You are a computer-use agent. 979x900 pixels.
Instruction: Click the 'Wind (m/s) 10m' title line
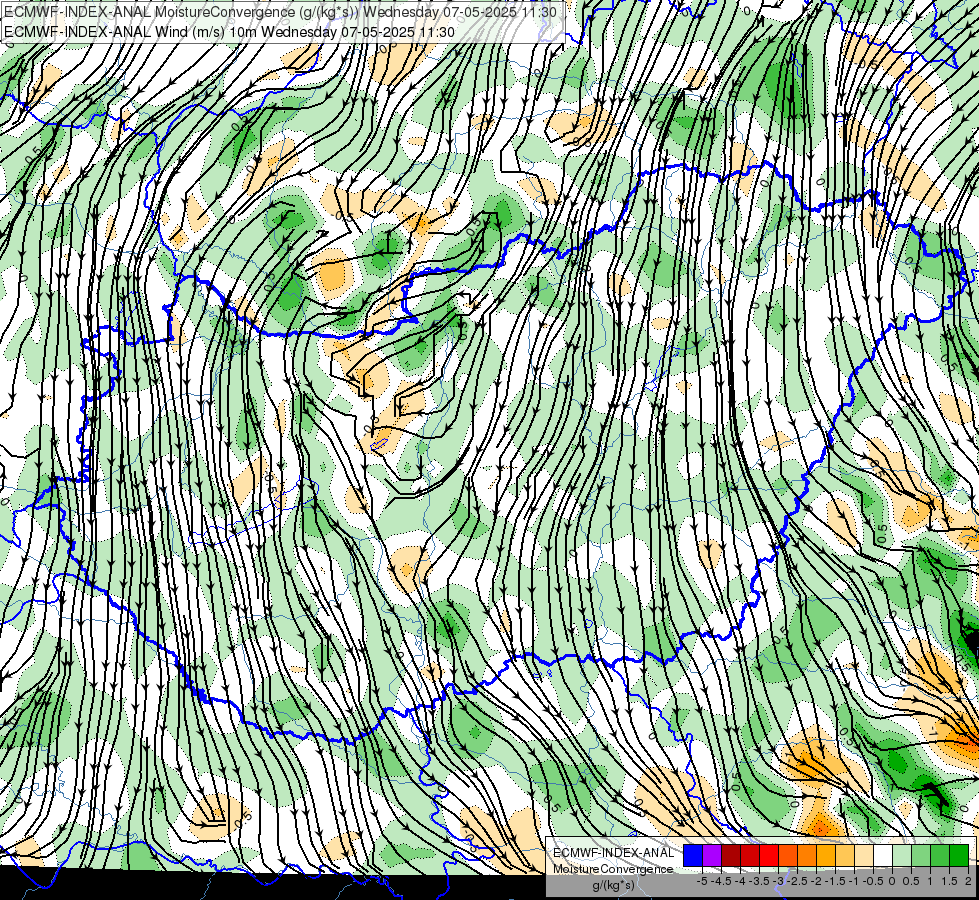coord(229,32)
